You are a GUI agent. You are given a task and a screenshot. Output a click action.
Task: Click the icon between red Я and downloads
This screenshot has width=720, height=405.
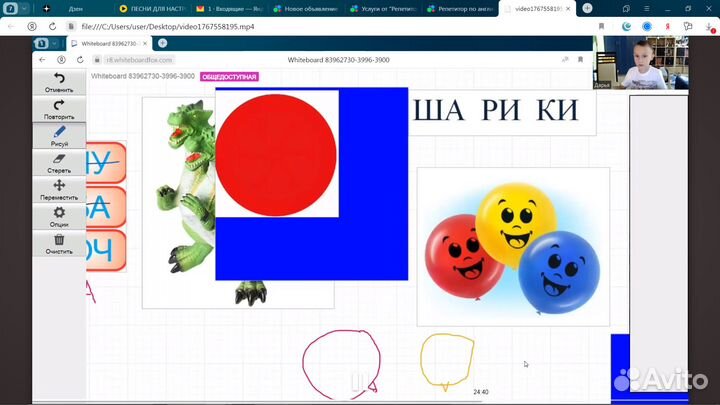[x=688, y=27]
